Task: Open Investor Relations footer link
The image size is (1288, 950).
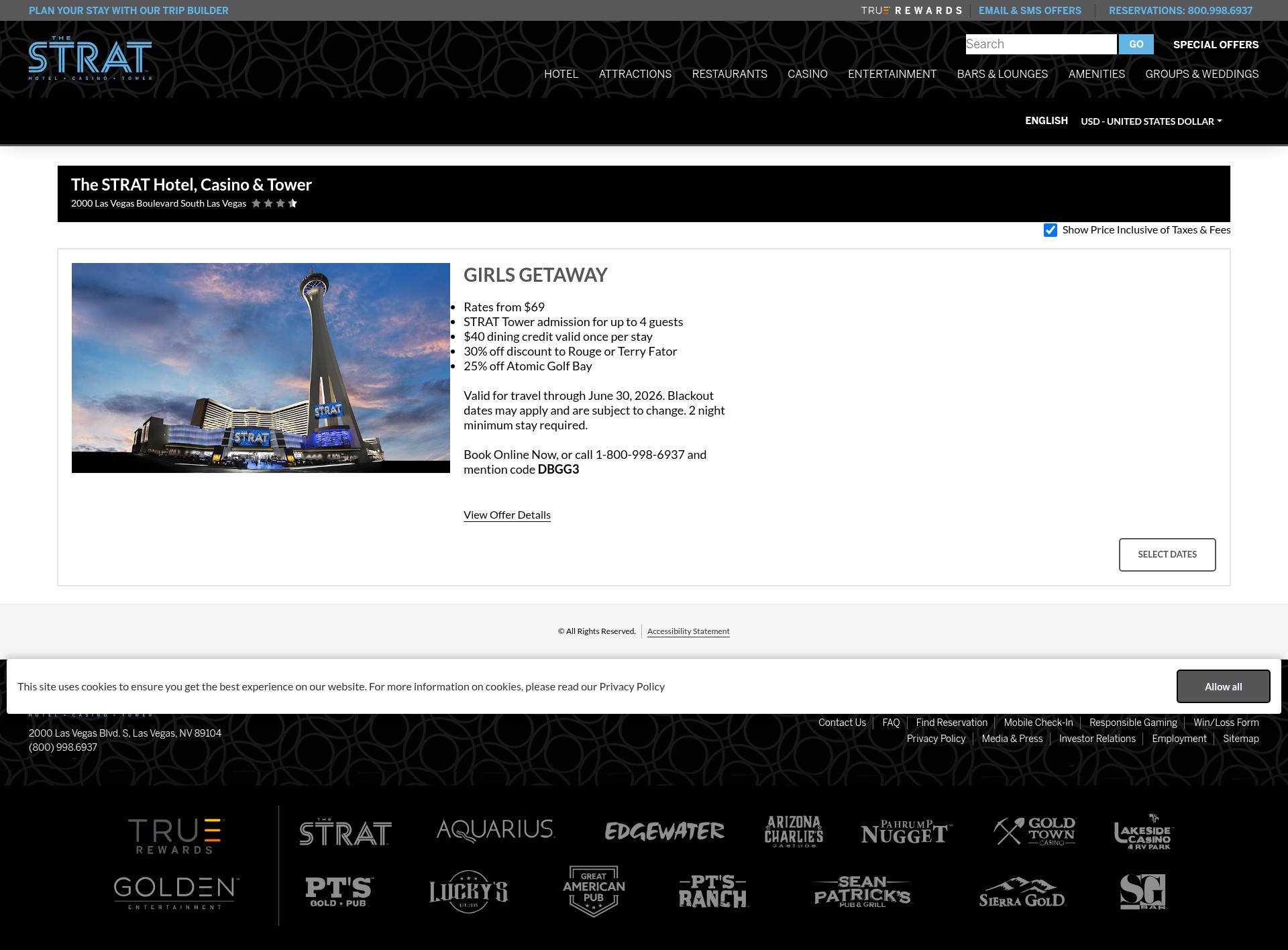Action: click(x=1097, y=739)
